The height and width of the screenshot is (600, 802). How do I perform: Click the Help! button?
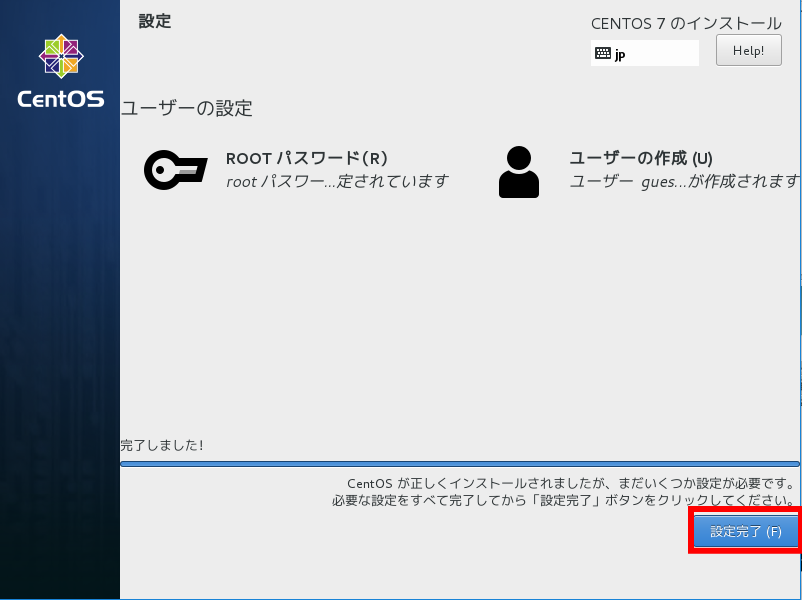(748, 50)
